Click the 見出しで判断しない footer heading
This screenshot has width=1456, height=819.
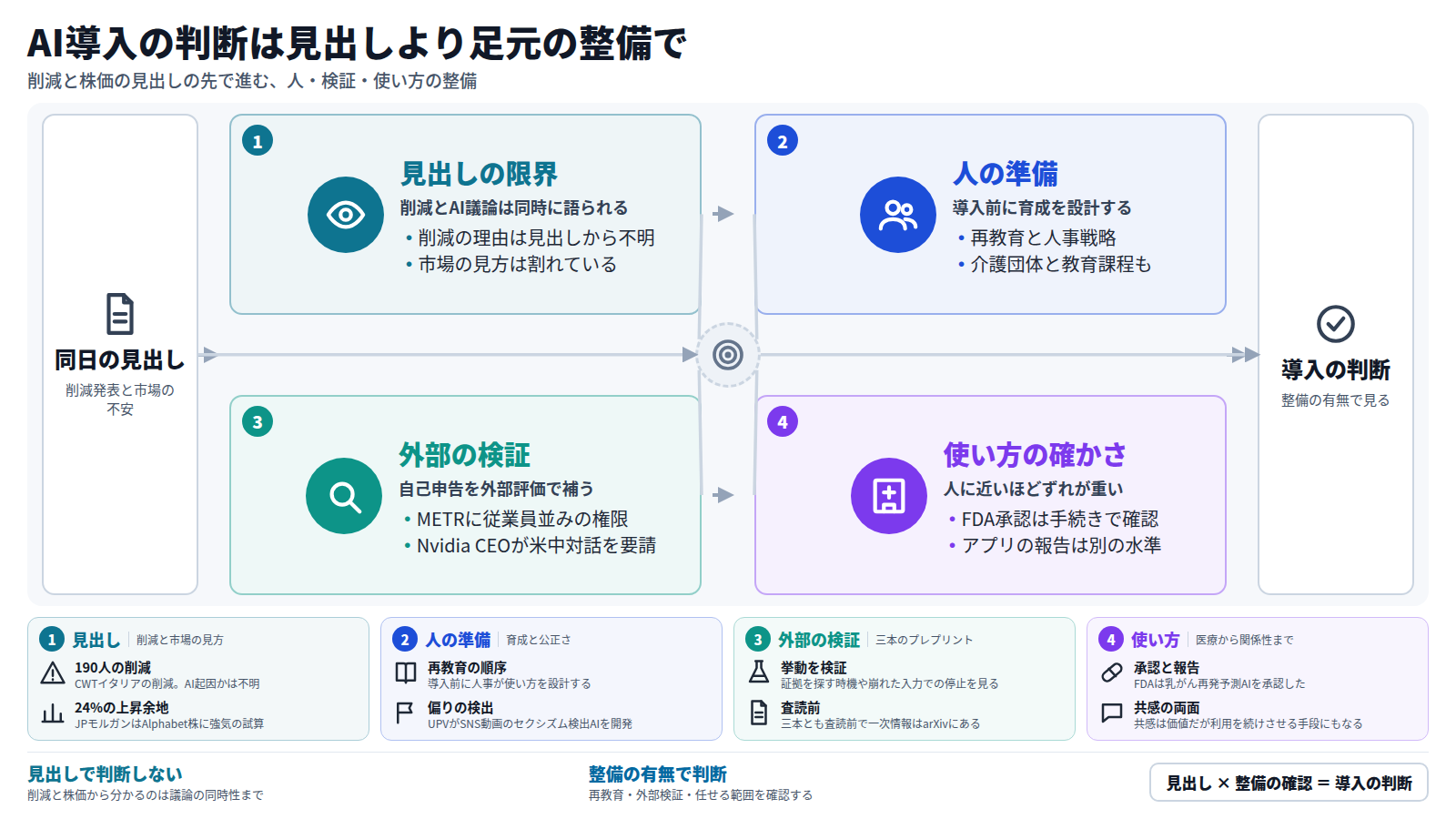click(x=105, y=774)
